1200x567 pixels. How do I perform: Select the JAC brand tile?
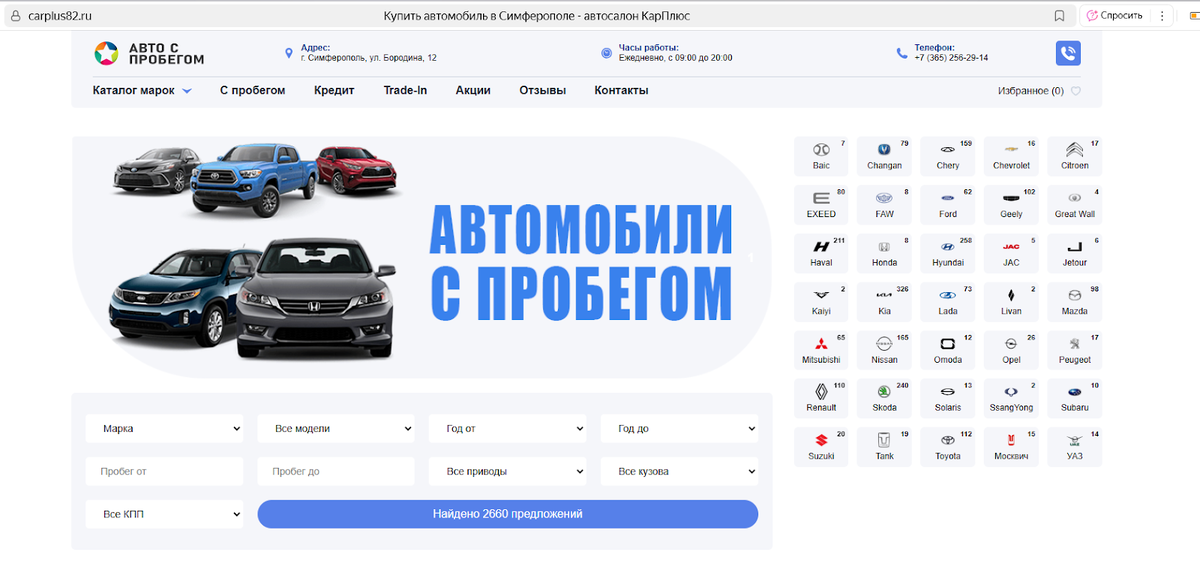[1011, 253]
